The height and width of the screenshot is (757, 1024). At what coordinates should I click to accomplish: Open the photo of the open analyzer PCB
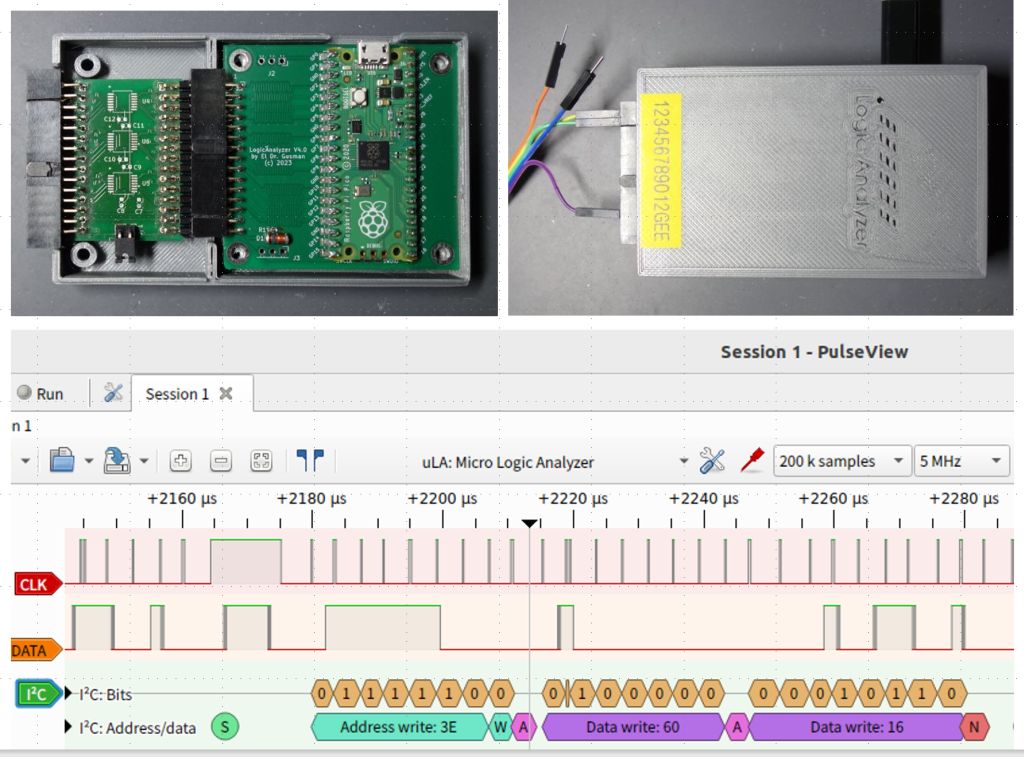pyautogui.click(x=255, y=163)
